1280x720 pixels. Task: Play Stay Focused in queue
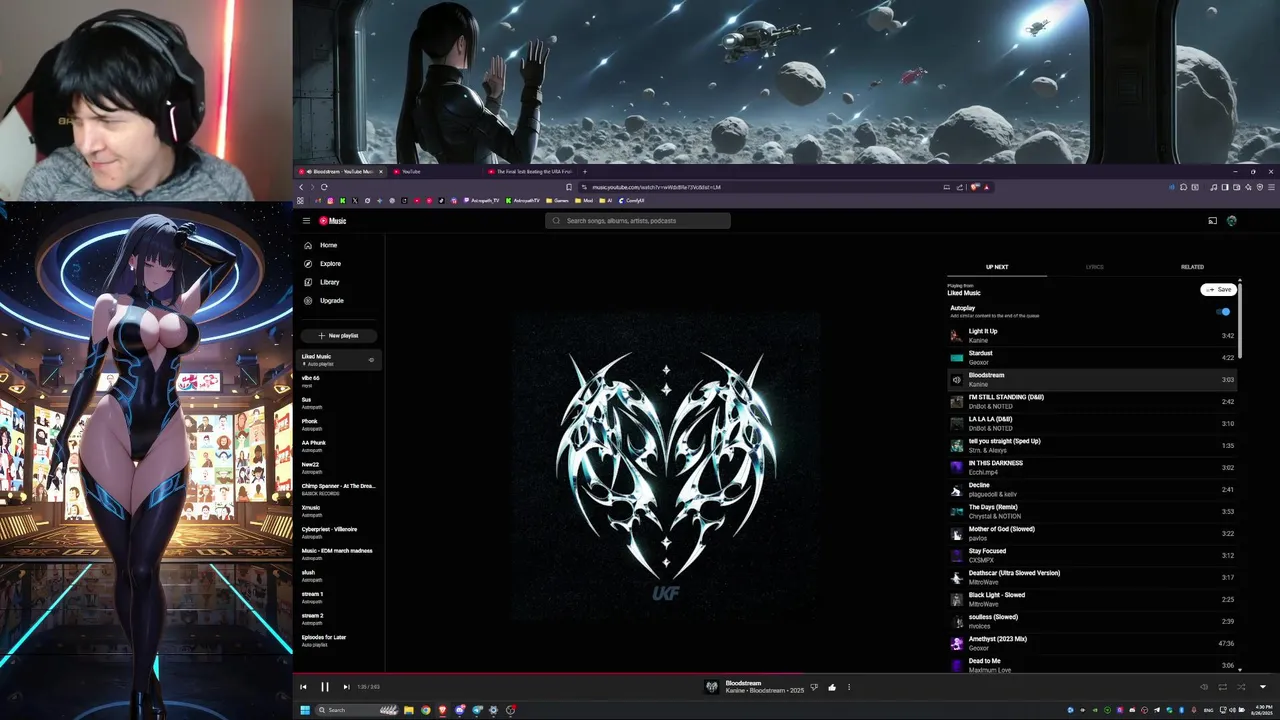[1092, 556]
